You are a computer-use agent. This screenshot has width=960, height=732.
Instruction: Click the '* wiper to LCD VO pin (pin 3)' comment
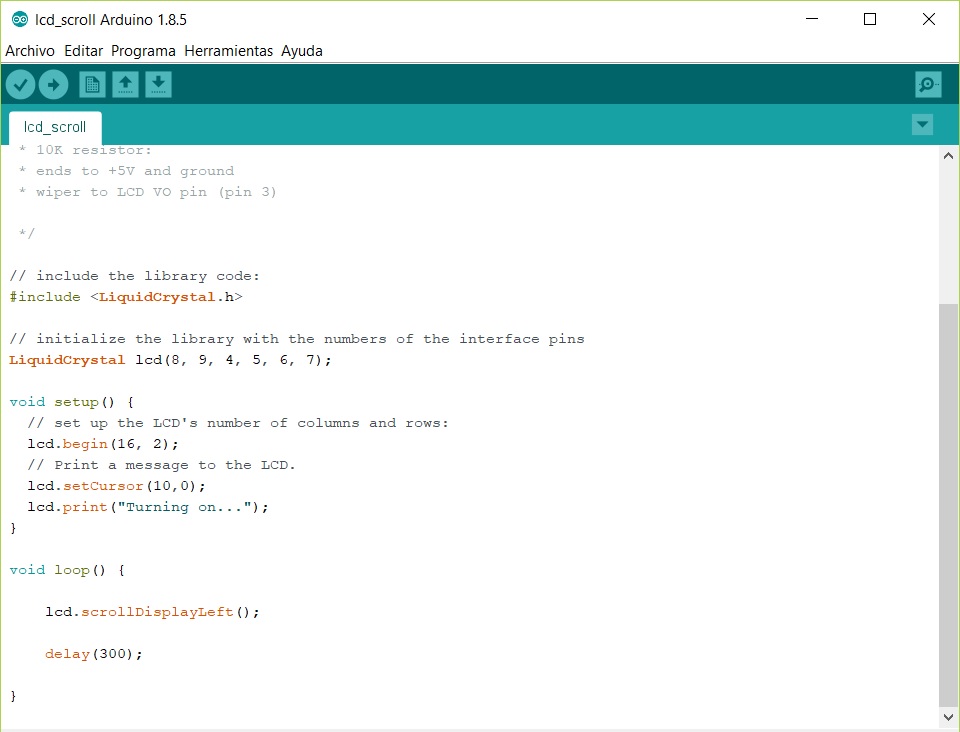148,192
